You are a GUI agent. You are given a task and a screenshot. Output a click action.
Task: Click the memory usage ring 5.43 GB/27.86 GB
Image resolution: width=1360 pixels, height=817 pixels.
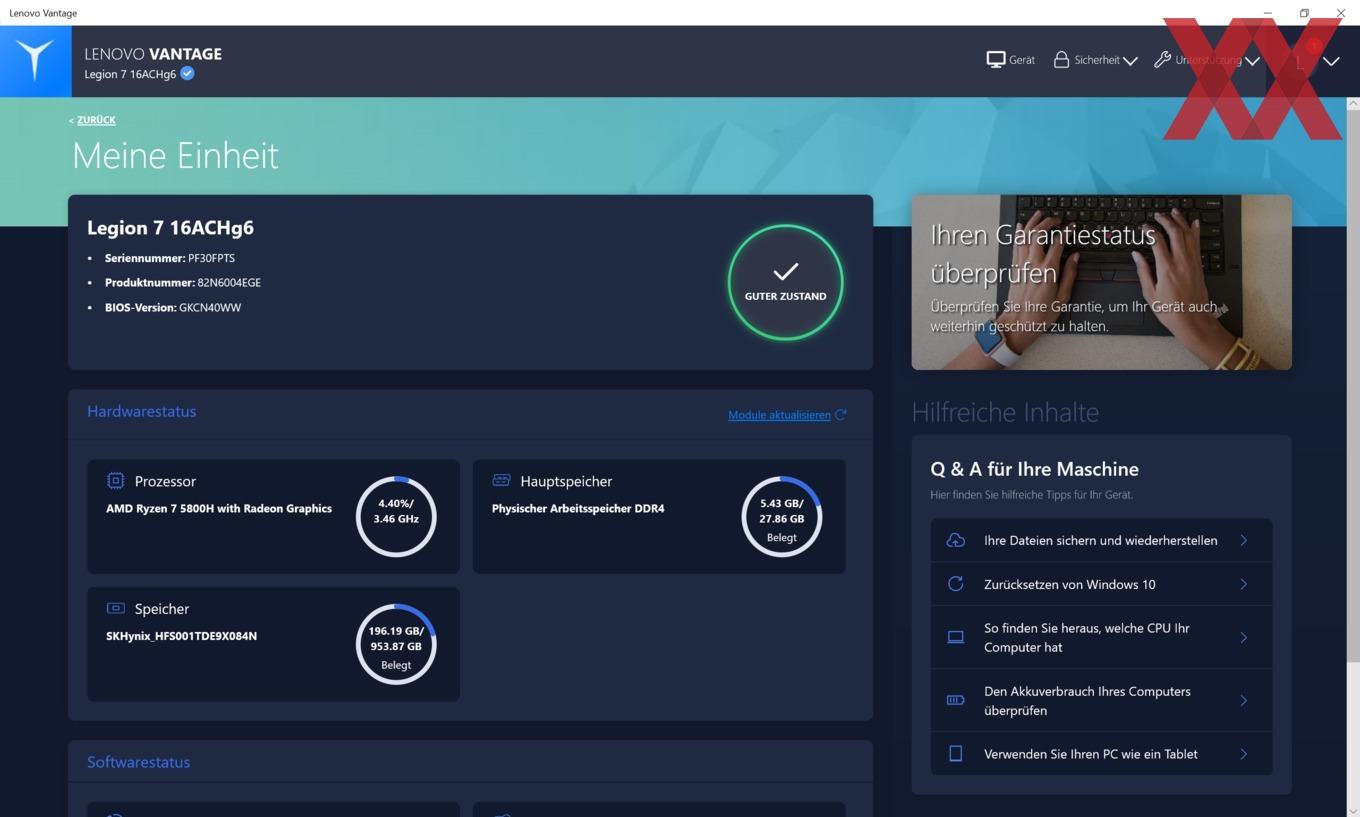782,517
